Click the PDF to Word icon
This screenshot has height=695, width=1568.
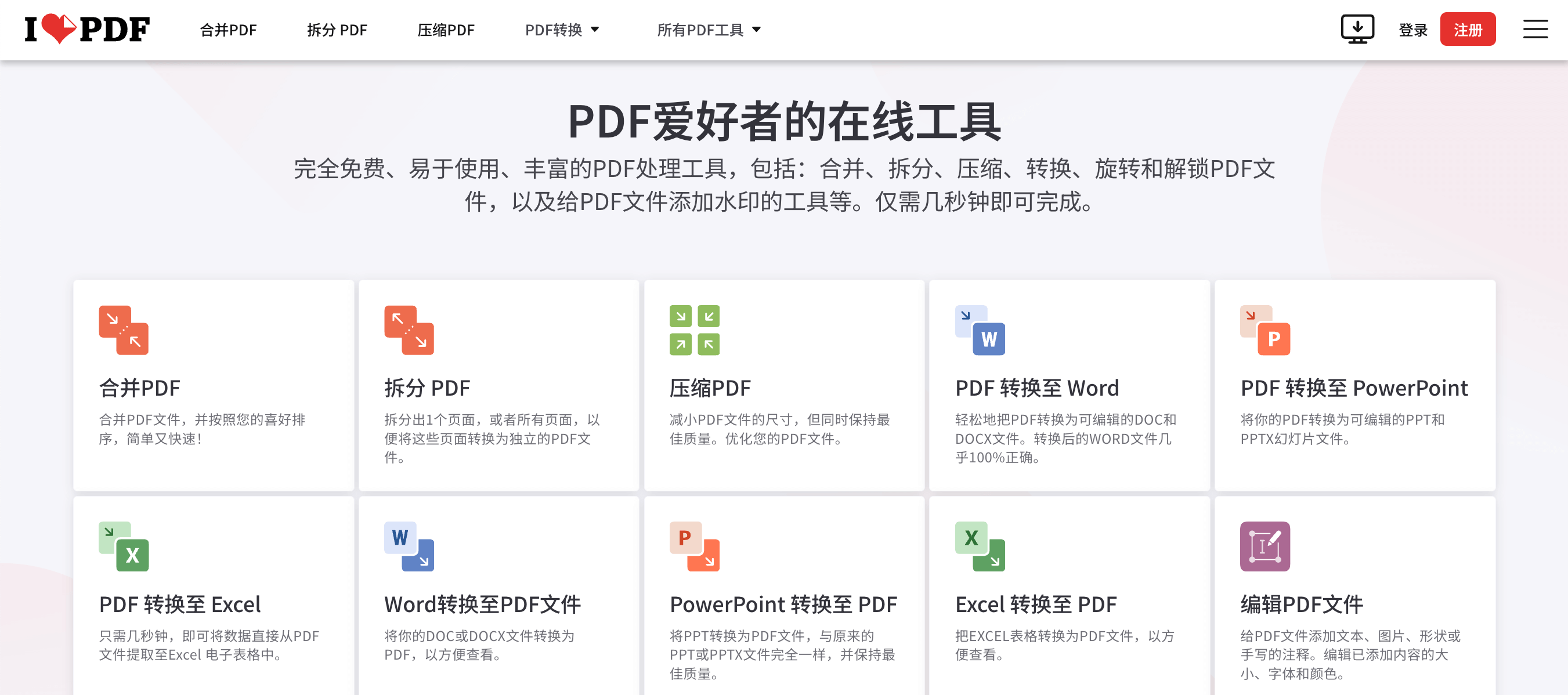click(980, 330)
